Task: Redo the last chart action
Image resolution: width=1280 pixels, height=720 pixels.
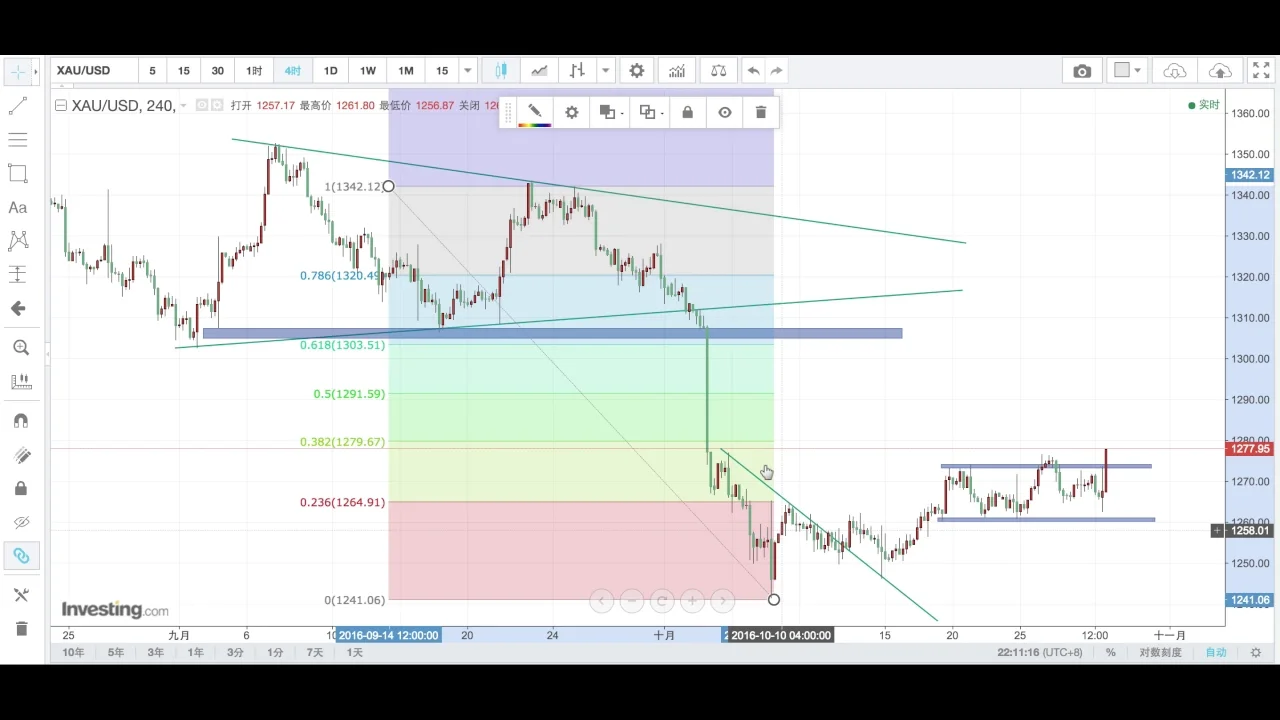Action: point(777,71)
